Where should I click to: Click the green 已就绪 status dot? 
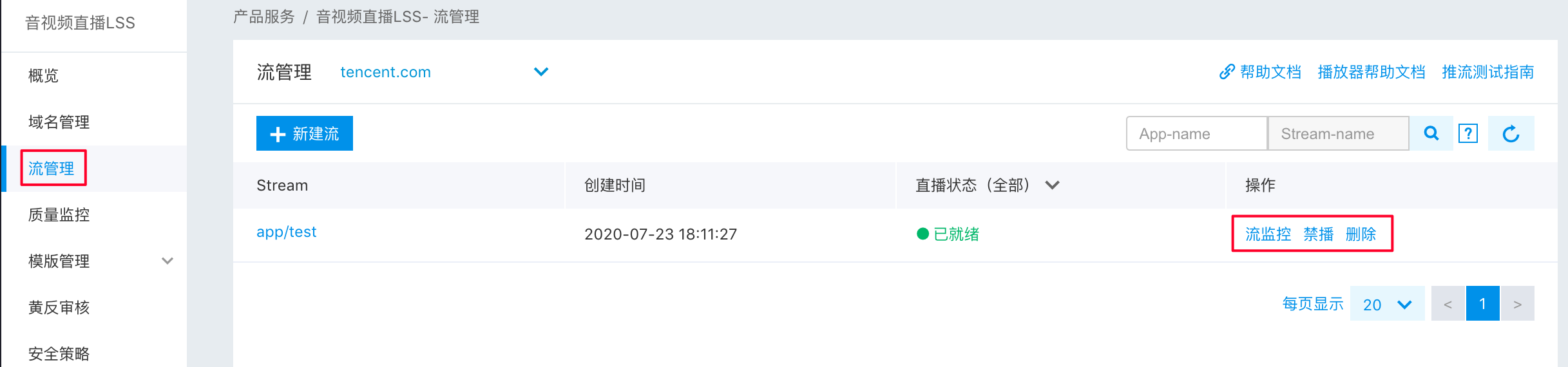point(923,234)
